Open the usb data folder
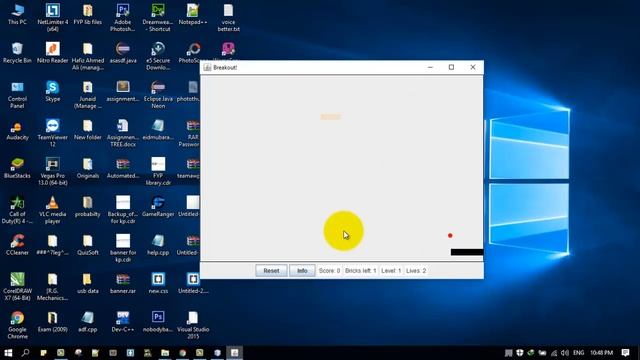Viewport: 640px width, 360px height. point(88,283)
